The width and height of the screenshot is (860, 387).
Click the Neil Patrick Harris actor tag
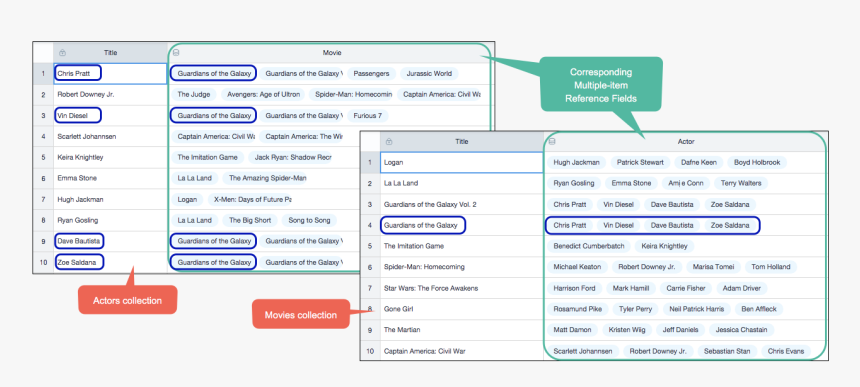coord(697,309)
